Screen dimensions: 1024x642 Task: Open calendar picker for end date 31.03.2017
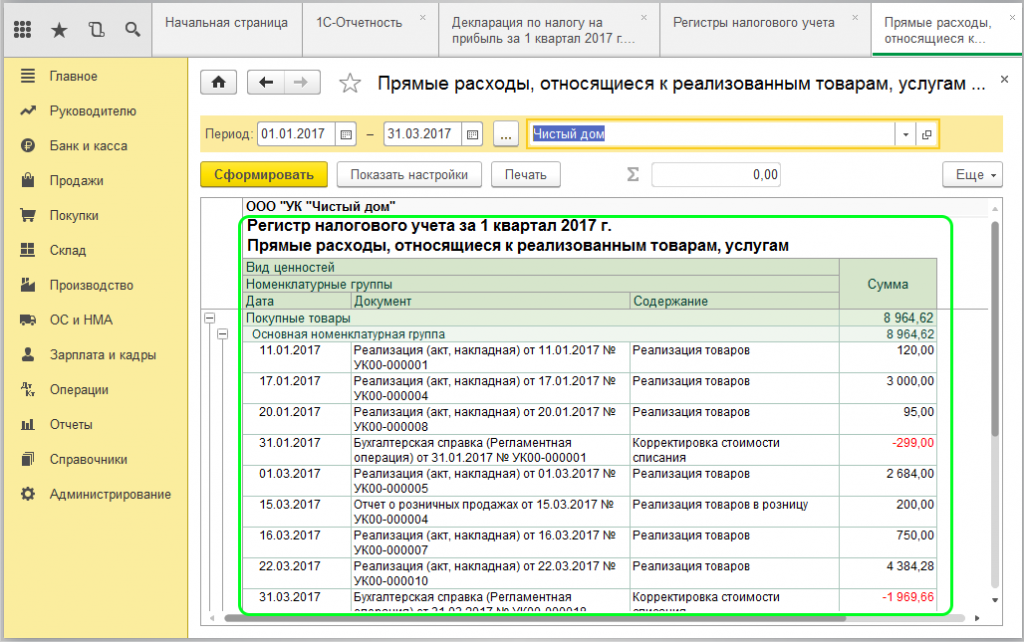[473, 134]
